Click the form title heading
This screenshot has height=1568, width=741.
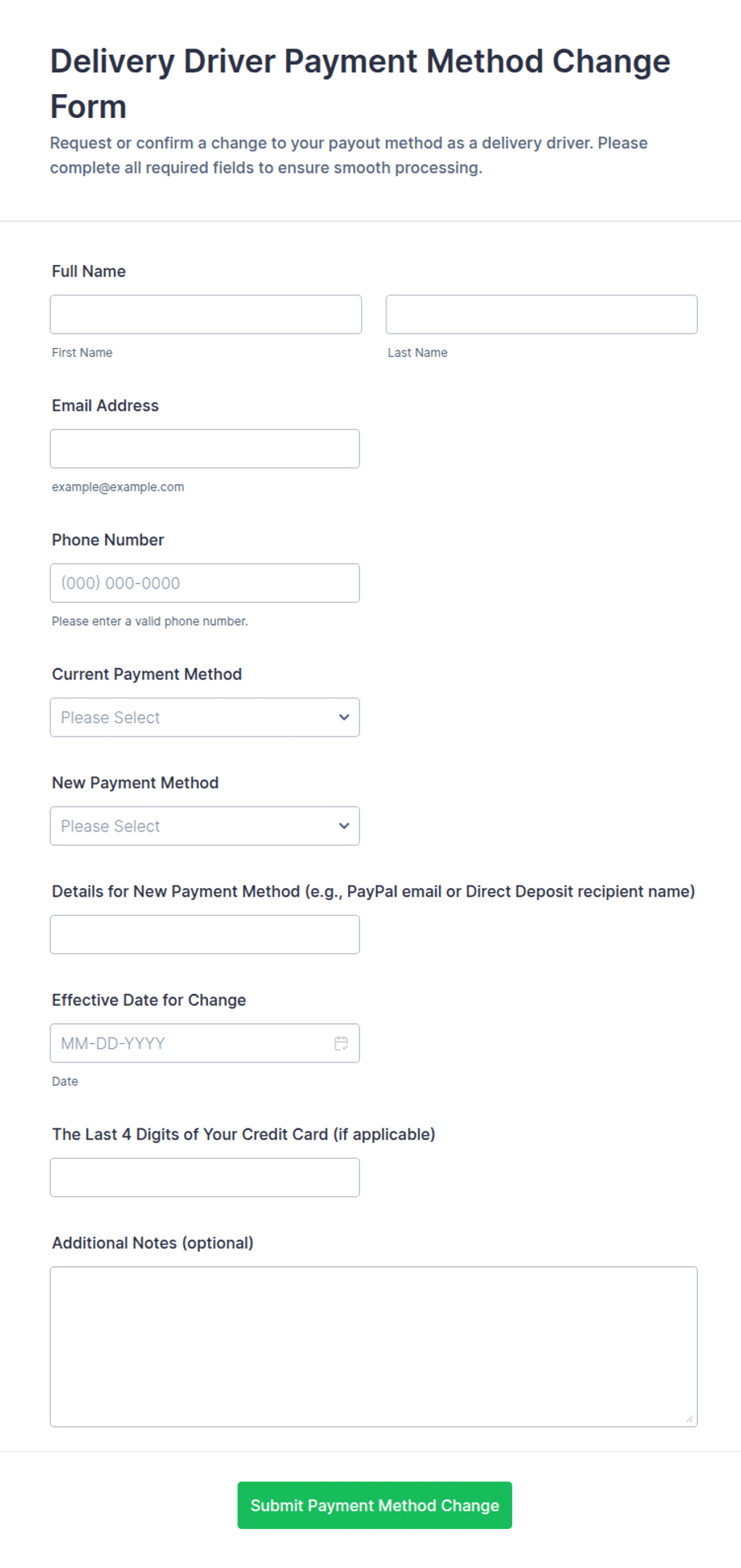tap(360, 84)
